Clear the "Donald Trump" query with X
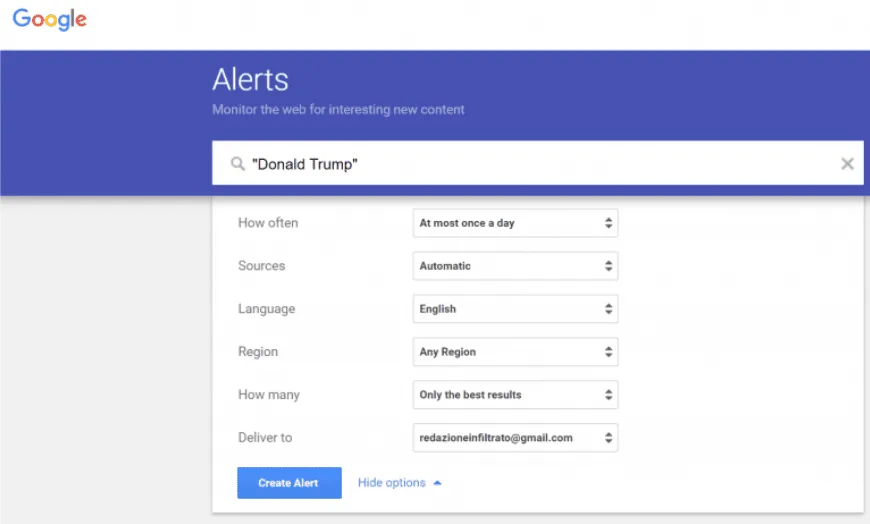This screenshot has width=870, height=524. (847, 164)
